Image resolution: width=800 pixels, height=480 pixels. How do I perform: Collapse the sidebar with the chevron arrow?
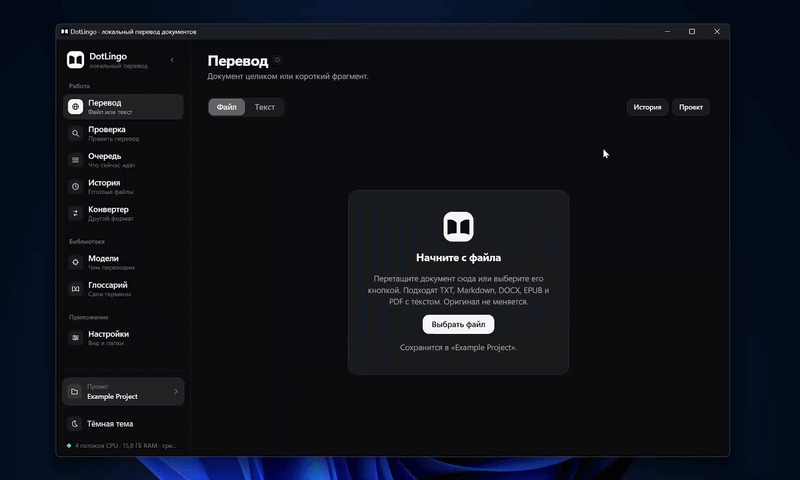coord(172,60)
